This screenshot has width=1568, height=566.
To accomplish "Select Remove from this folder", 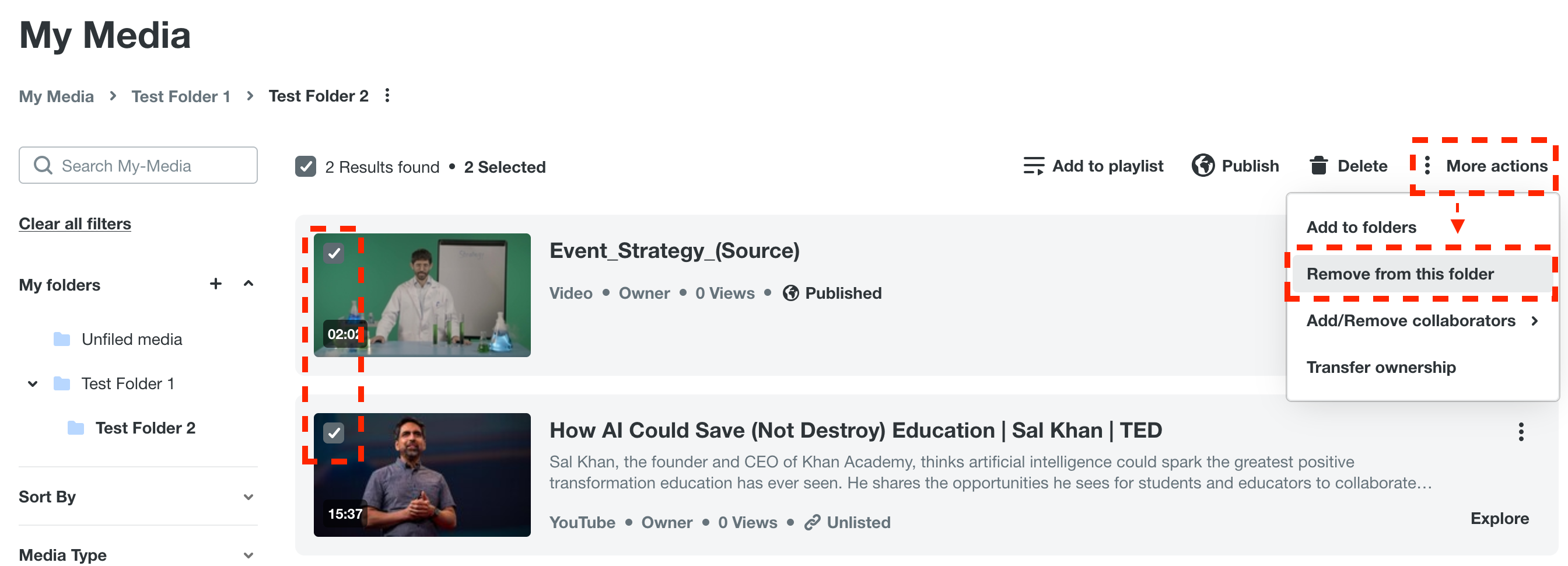I will pyautogui.click(x=1399, y=274).
